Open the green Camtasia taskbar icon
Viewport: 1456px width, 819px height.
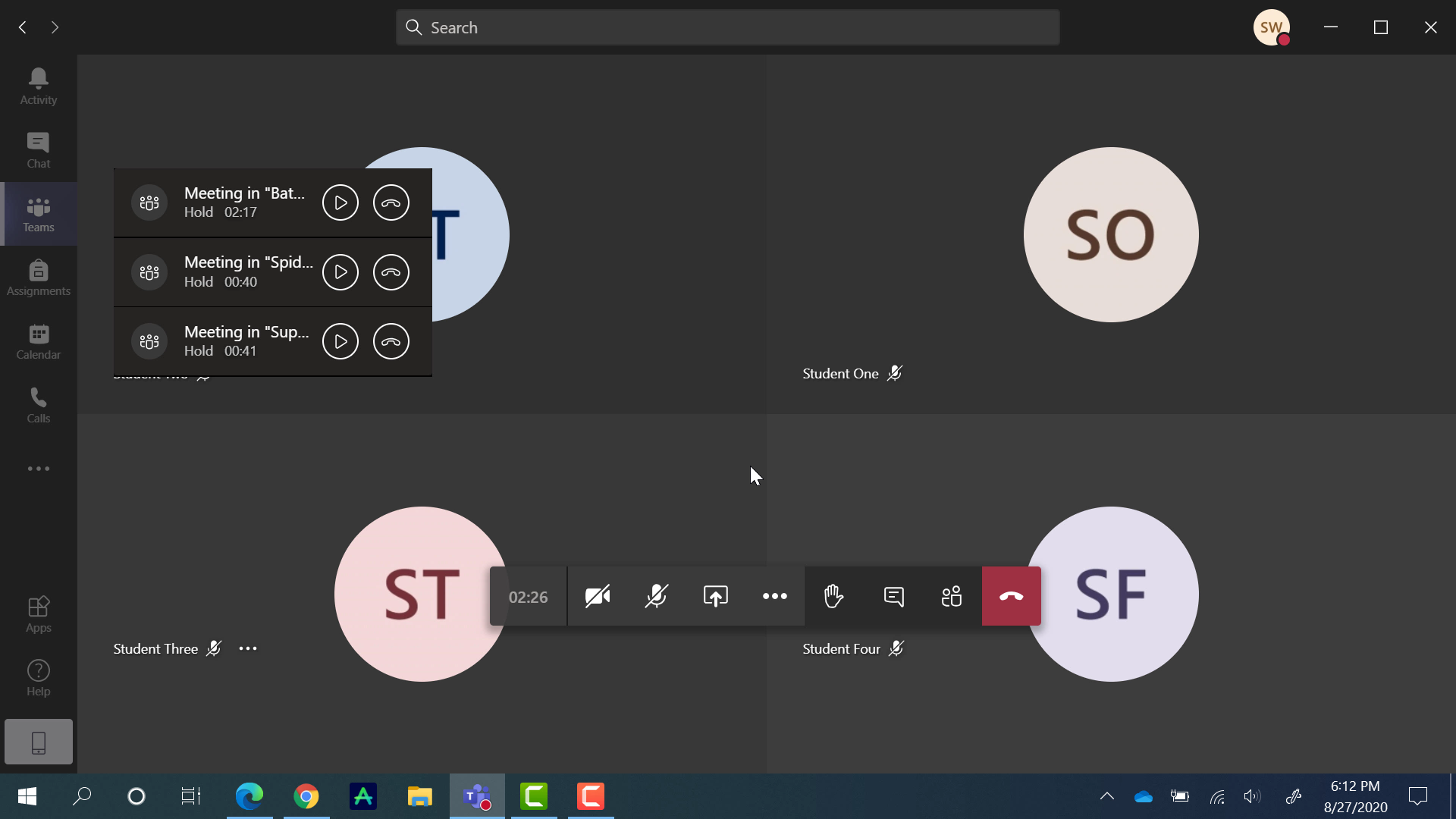534,796
